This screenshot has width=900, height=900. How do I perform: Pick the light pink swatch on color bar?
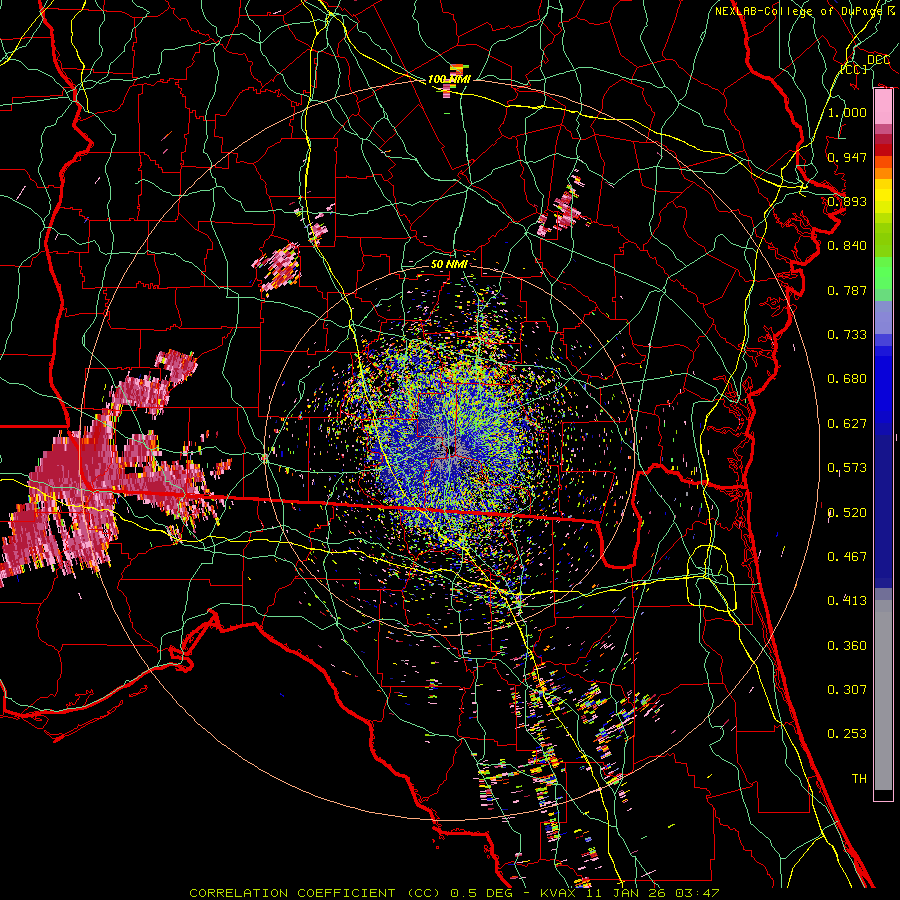[883, 107]
